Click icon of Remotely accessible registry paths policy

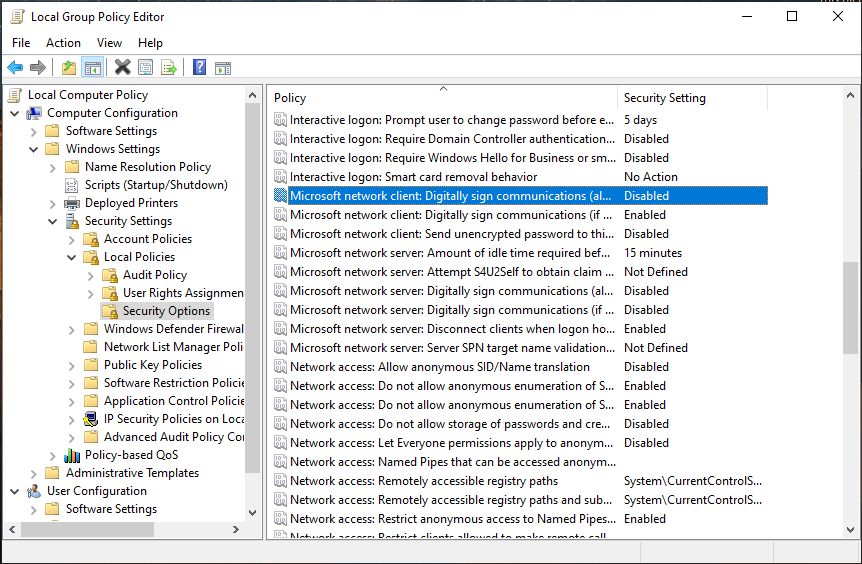pyautogui.click(x=280, y=481)
